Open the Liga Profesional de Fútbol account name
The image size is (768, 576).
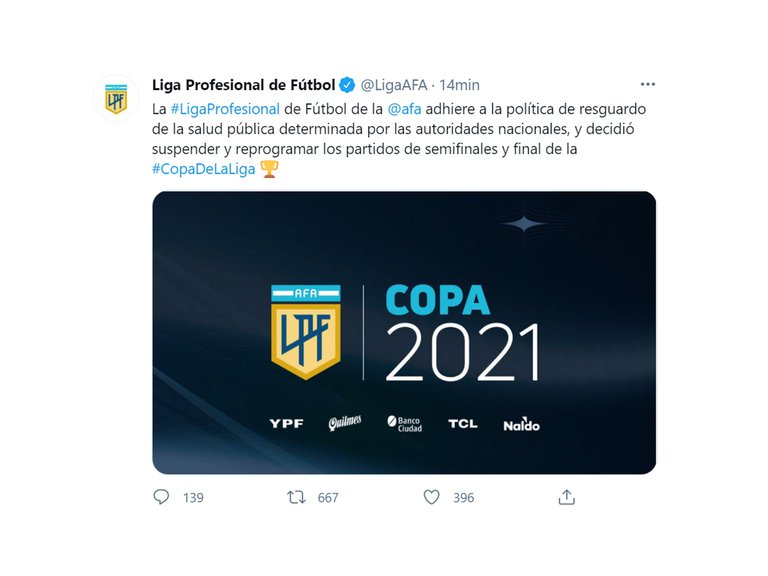point(243,85)
